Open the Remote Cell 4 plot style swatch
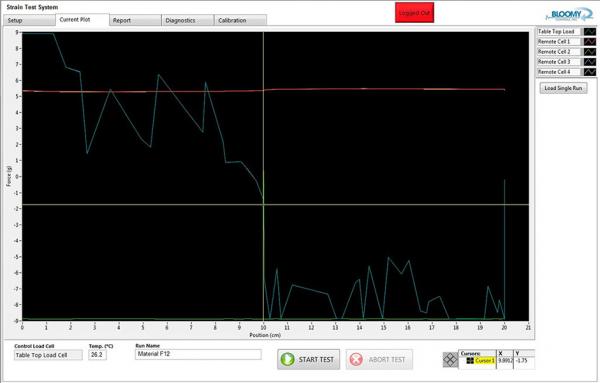 point(589,72)
